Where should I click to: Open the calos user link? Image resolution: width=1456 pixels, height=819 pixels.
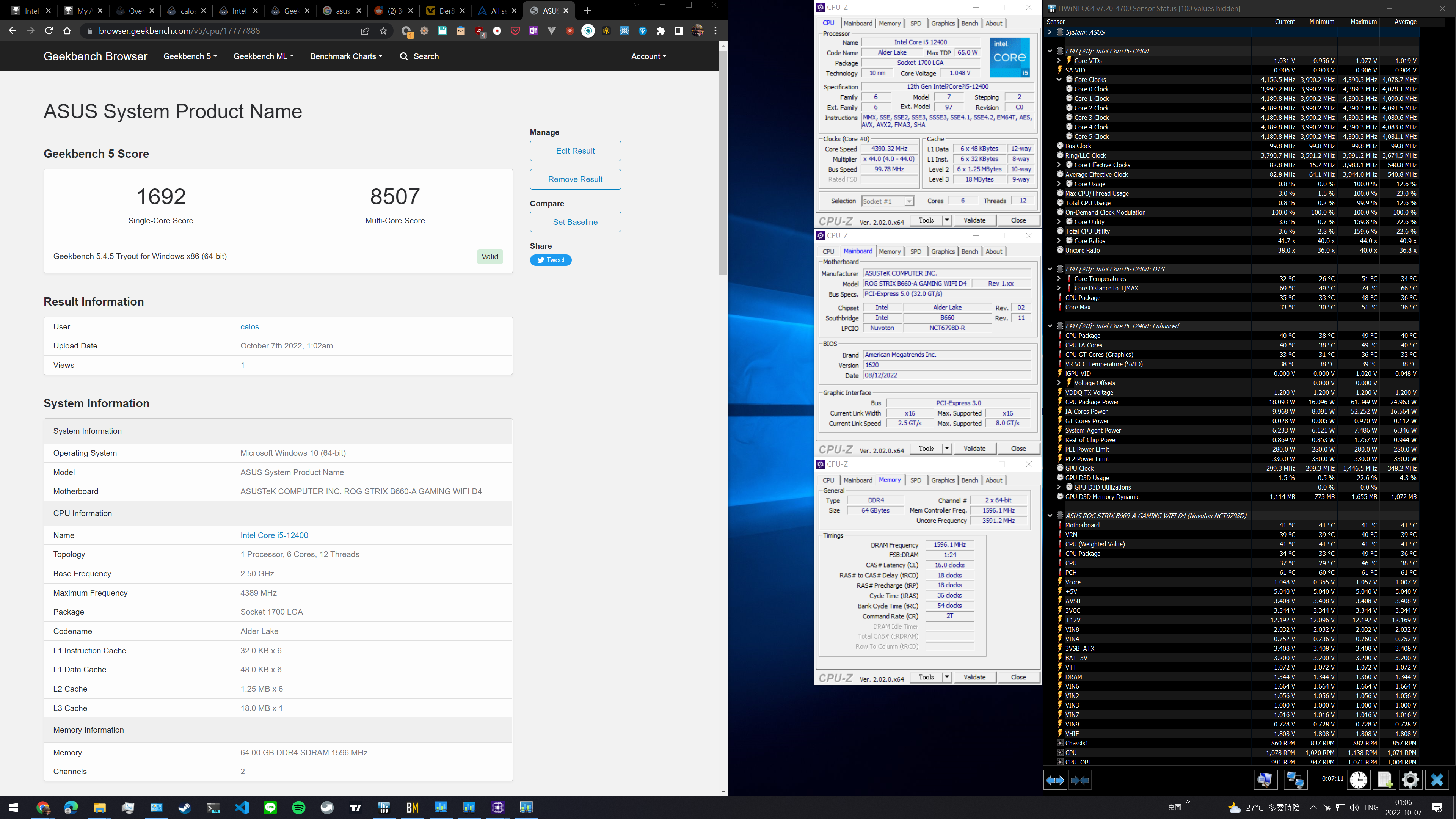coord(249,327)
